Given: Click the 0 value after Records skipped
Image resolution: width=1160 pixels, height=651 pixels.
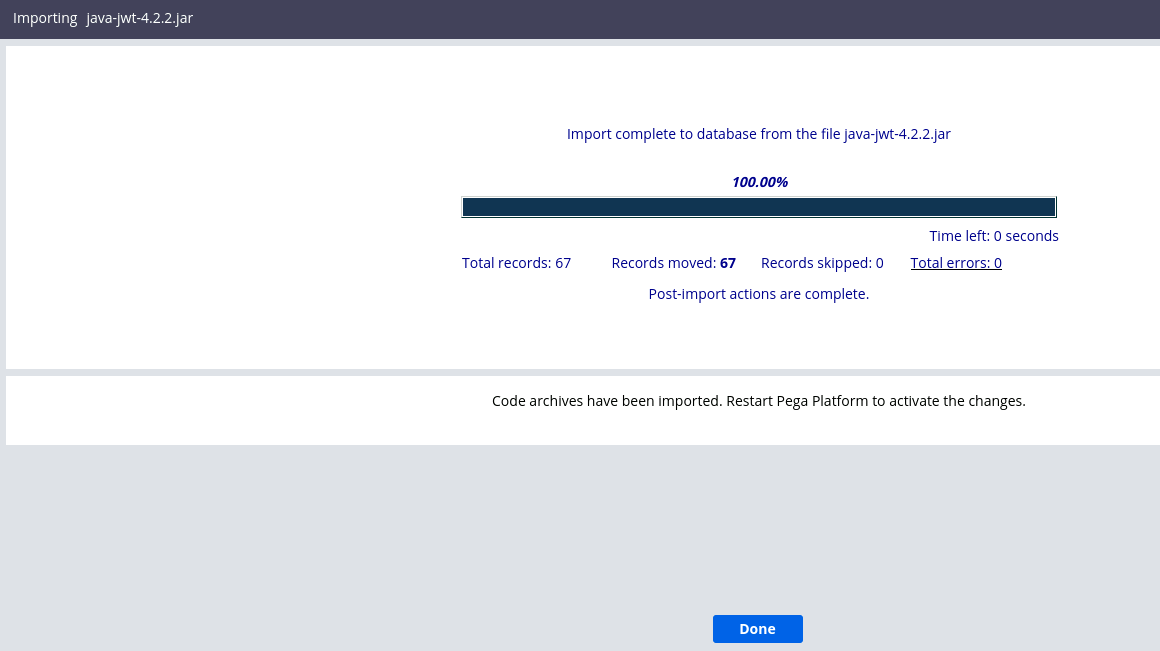Looking at the screenshot, I should coord(879,263).
